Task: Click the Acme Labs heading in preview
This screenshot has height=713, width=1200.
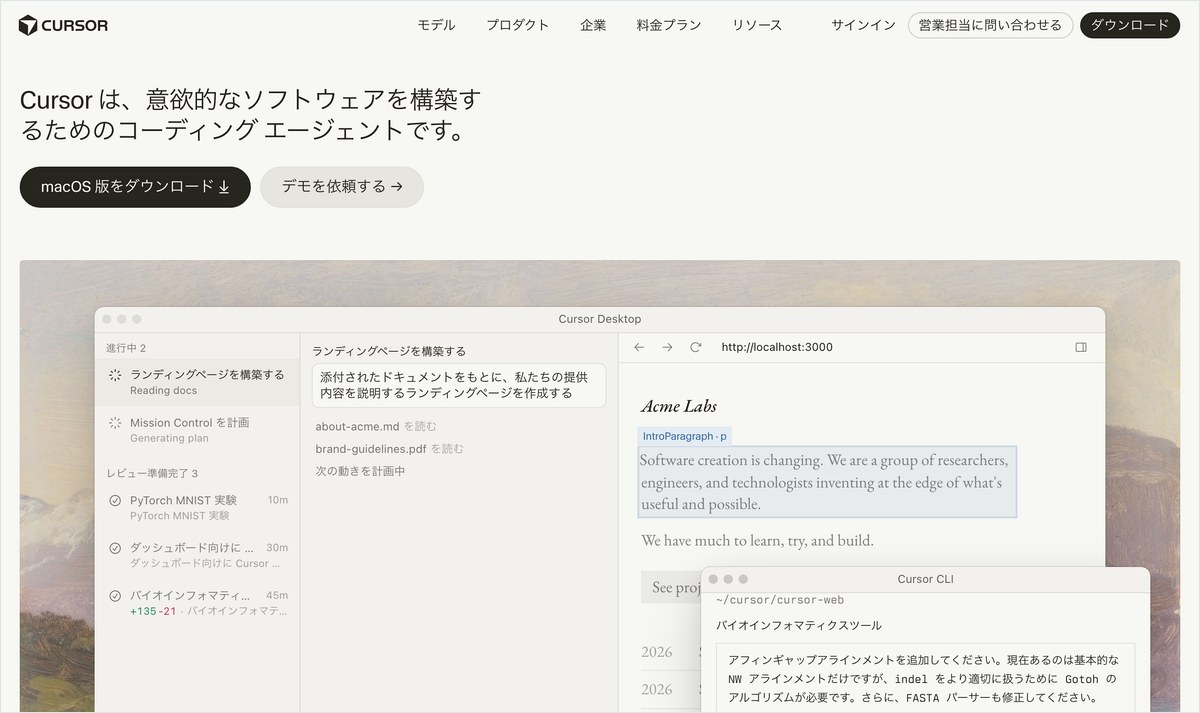Action: tap(678, 406)
